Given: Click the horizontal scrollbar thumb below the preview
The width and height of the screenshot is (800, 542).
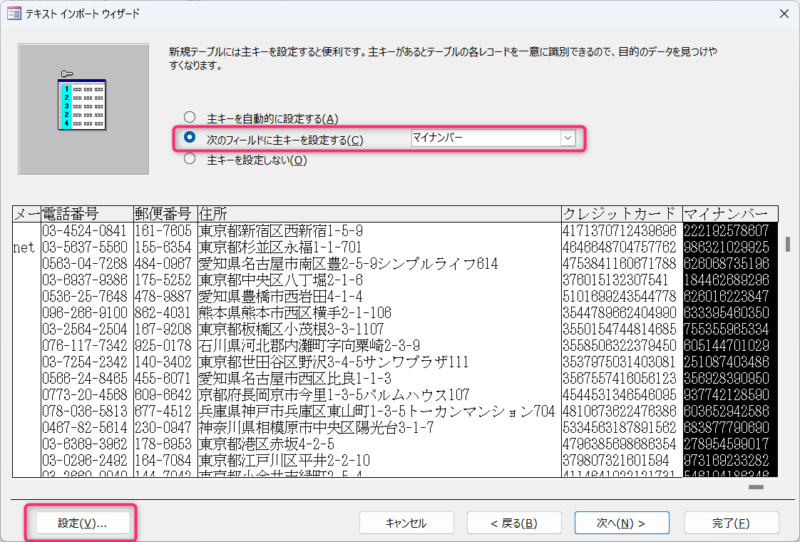Looking at the screenshot, I should tap(756, 487).
